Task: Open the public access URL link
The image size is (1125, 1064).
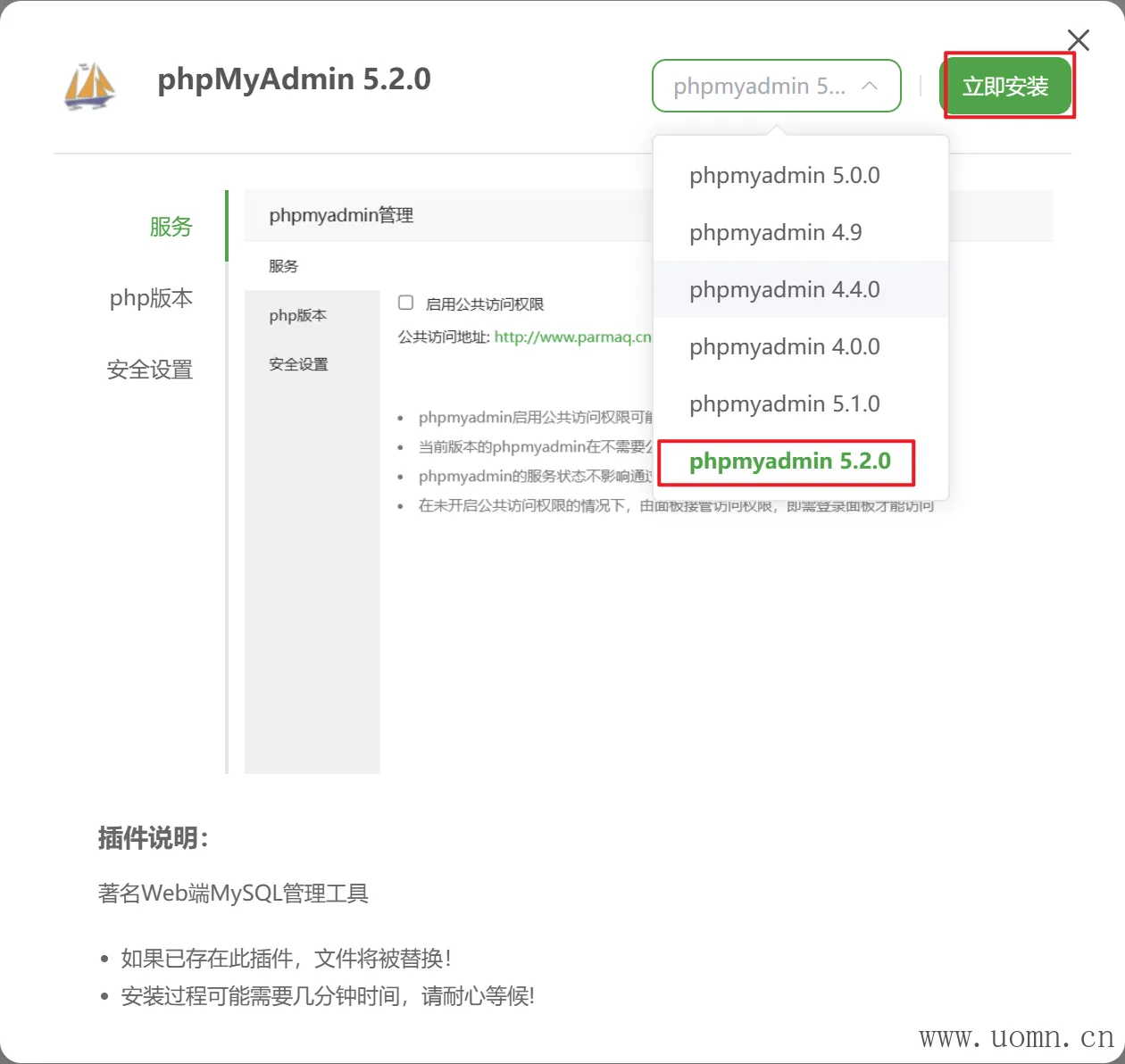Action: click(x=572, y=337)
